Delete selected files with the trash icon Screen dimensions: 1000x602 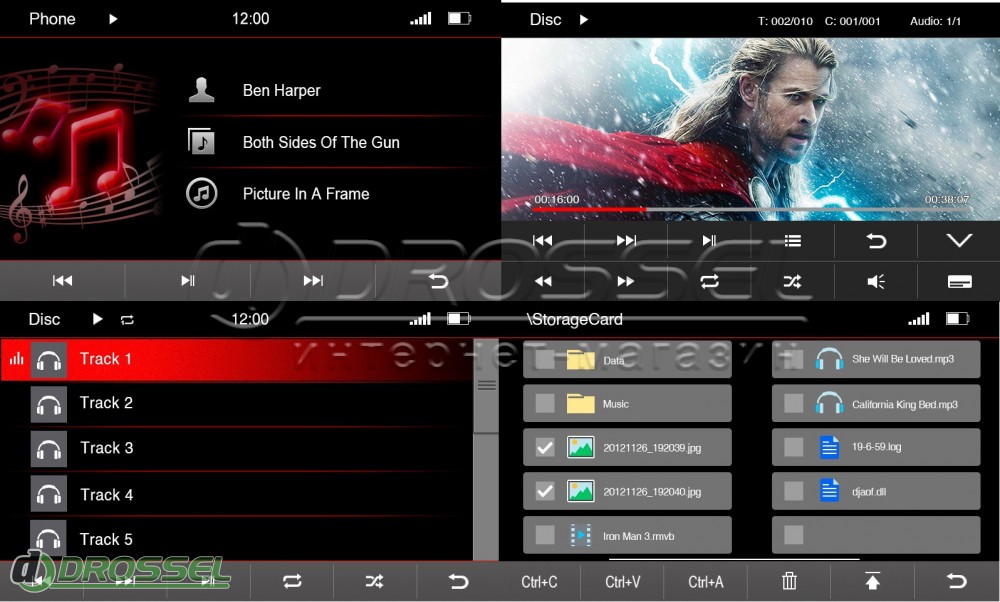pyautogui.click(x=789, y=581)
